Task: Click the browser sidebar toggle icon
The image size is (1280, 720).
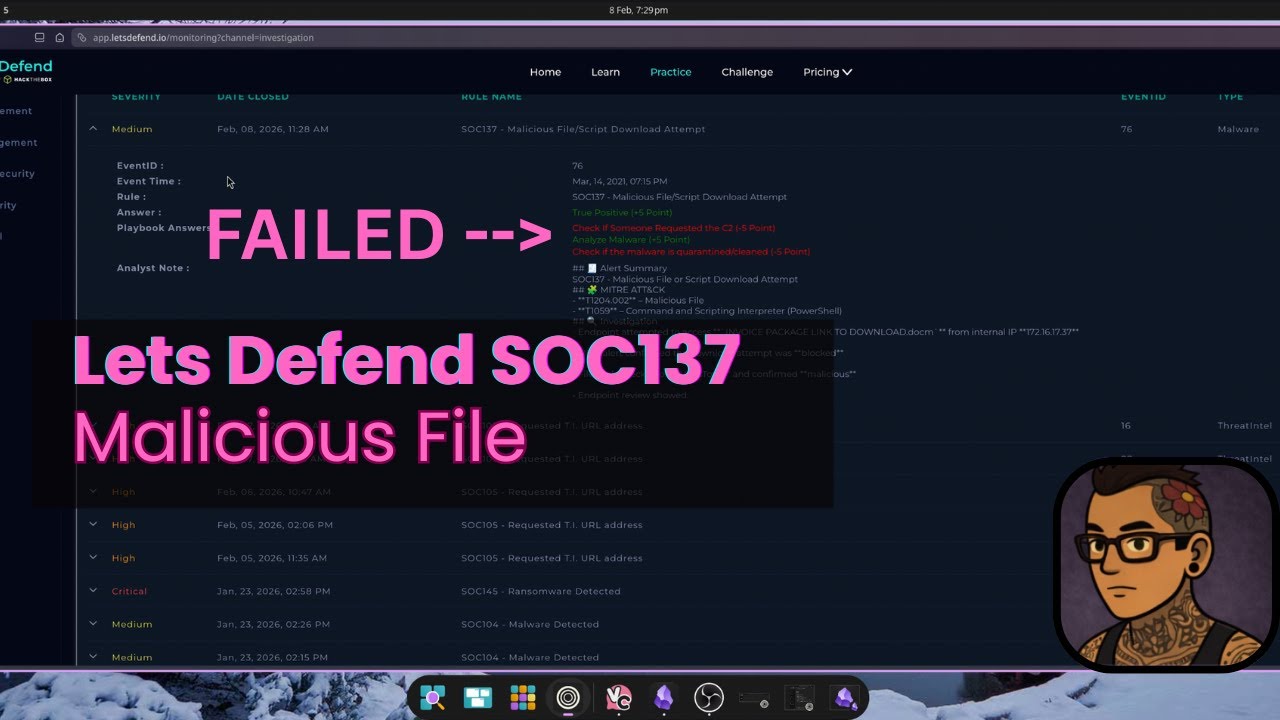Action: 39,37
